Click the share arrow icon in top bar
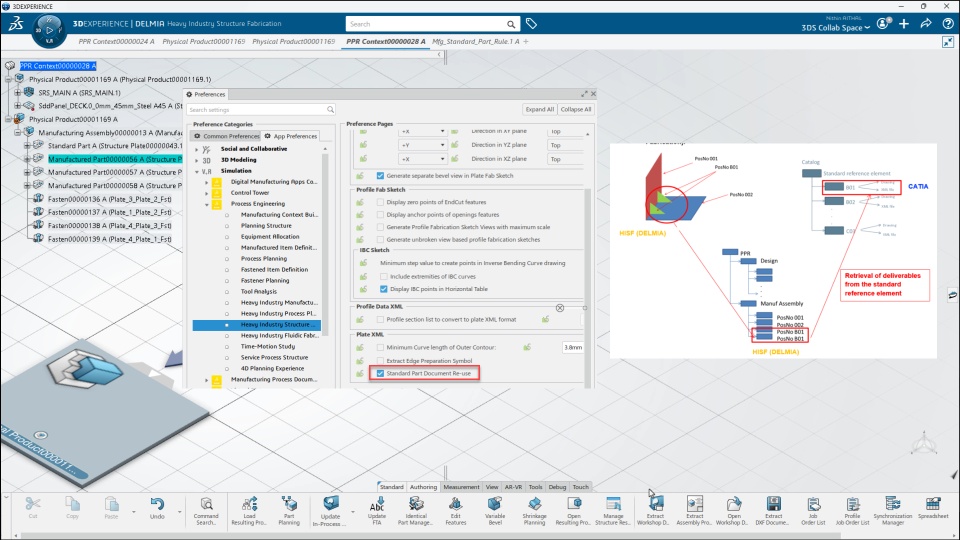The image size is (960, 540). coord(926,24)
